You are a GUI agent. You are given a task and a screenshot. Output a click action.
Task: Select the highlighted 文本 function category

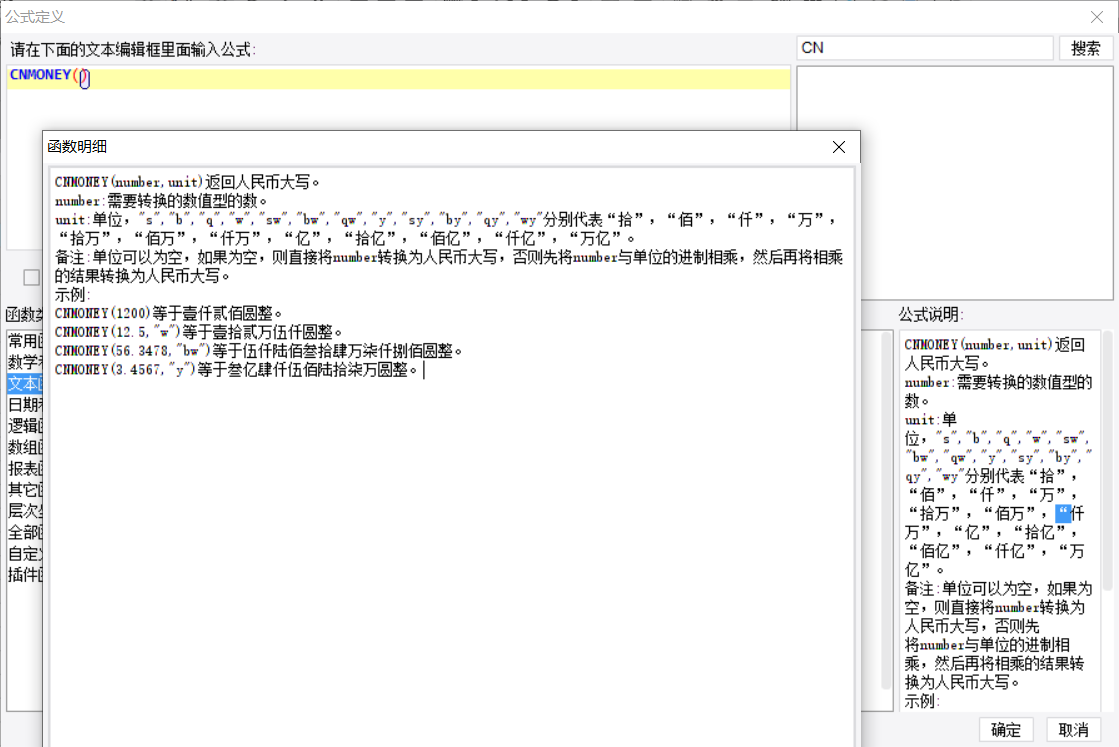pos(25,383)
